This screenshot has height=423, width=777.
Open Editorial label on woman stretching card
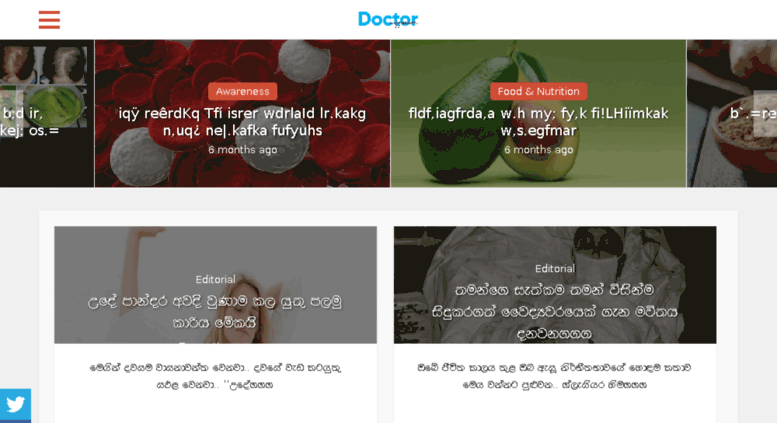point(215,279)
